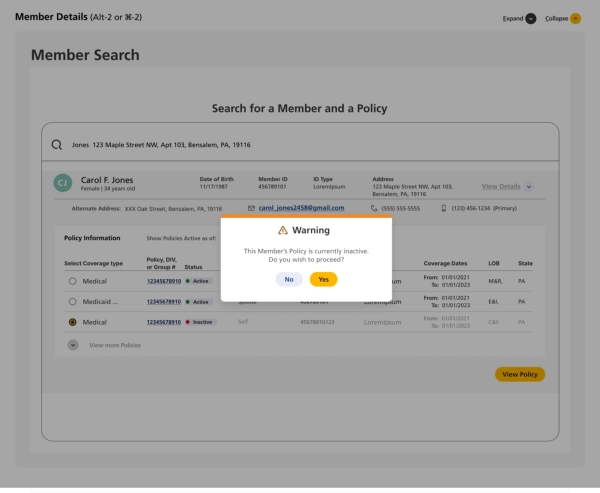Select the first Medical coverage radio button
This screenshot has width=600, height=493.
point(72,281)
